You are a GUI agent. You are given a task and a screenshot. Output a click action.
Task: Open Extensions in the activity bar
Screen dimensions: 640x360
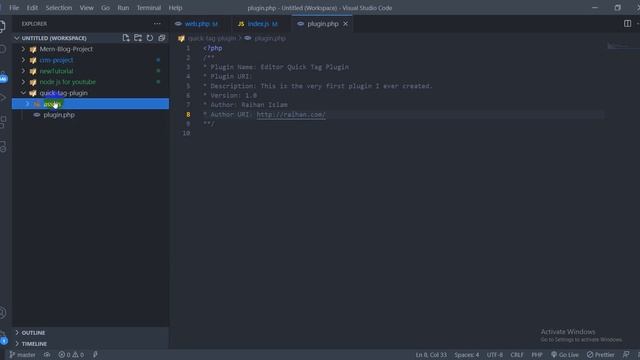click(x=3, y=122)
